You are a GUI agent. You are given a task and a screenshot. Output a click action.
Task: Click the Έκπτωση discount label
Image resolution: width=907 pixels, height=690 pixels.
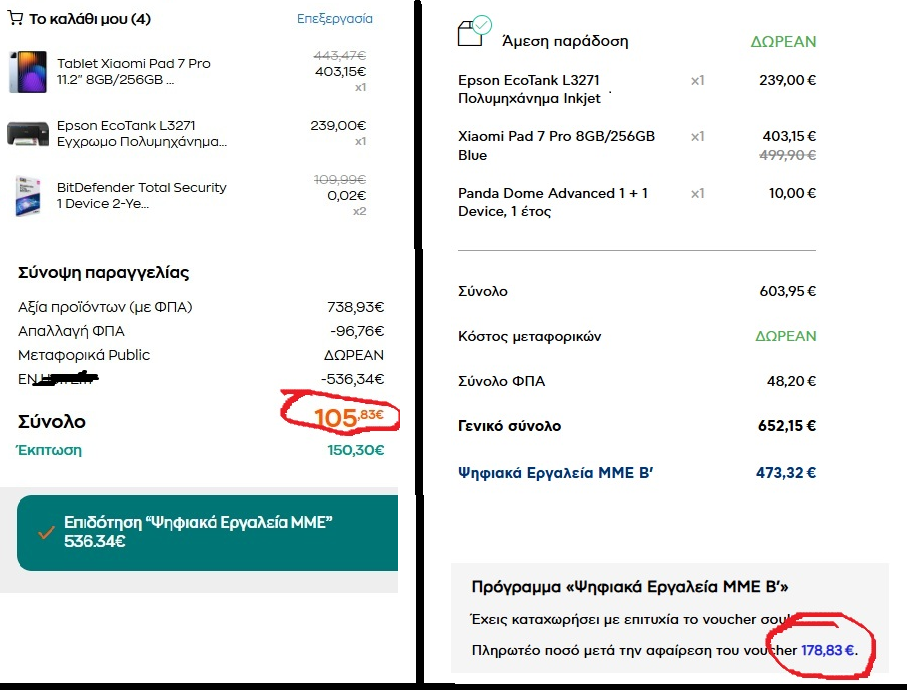click(49, 450)
